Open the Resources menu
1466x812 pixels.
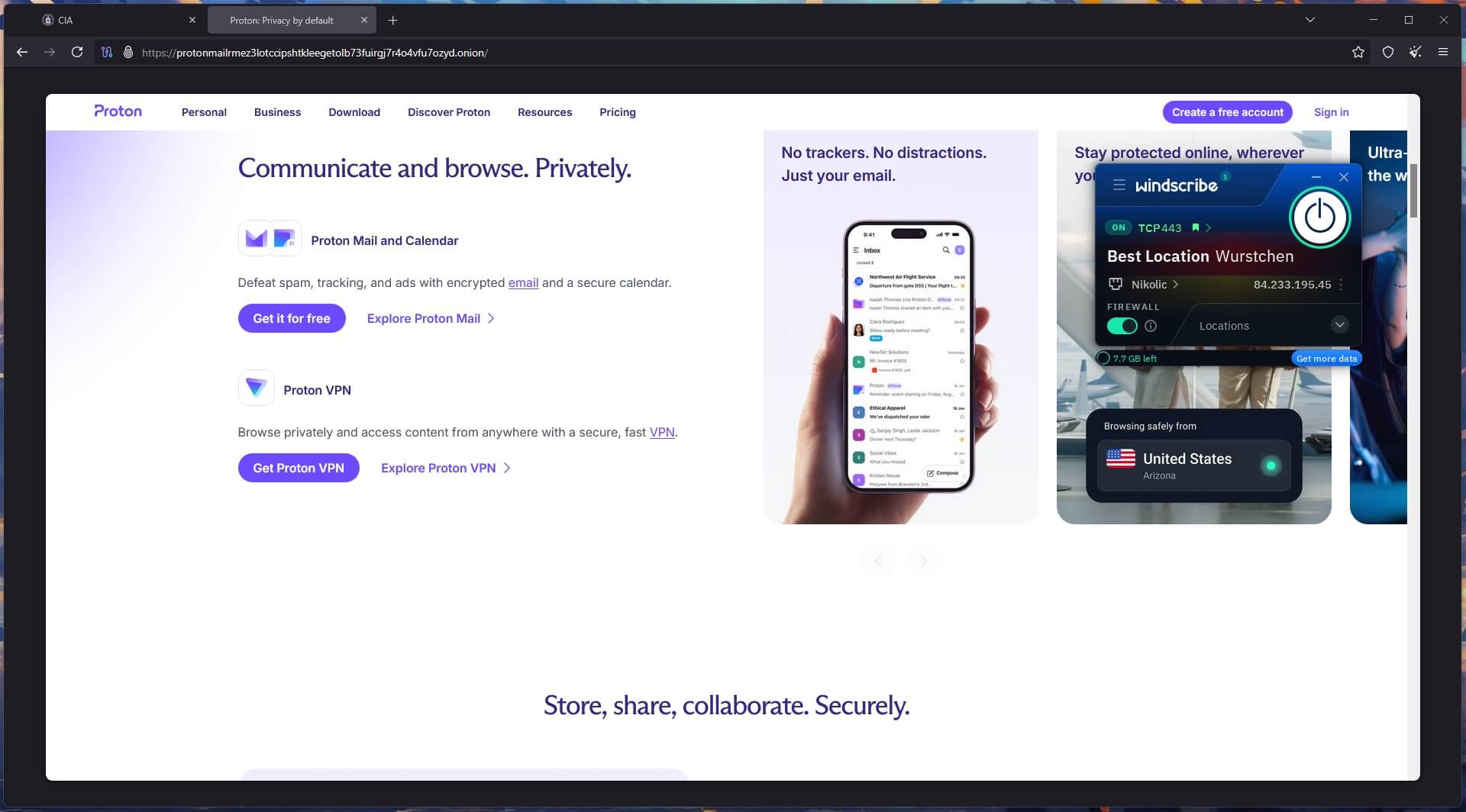544,112
